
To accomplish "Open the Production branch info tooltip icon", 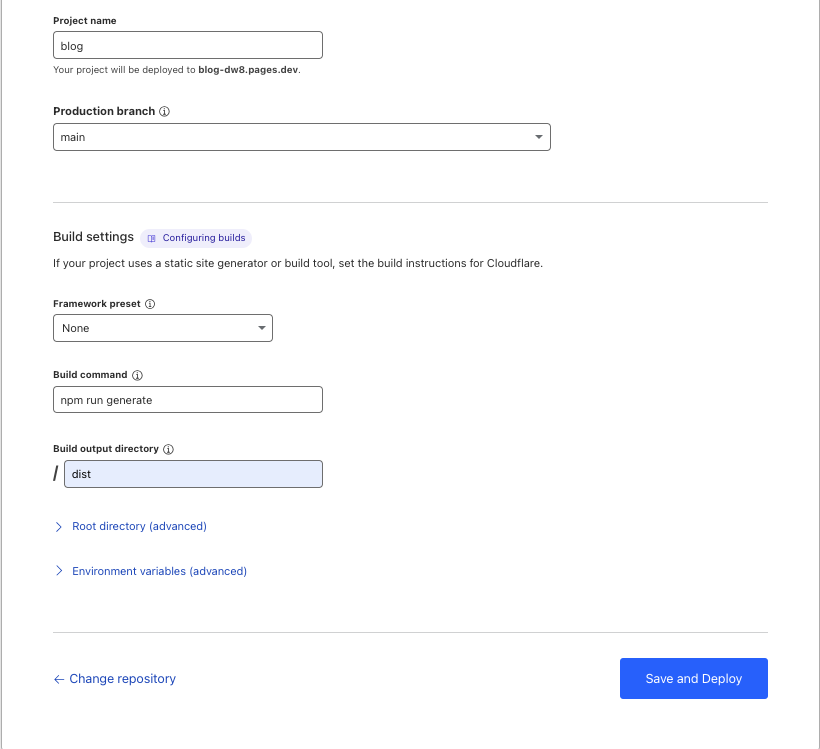I will pyautogui.click(x=164, y=111).
